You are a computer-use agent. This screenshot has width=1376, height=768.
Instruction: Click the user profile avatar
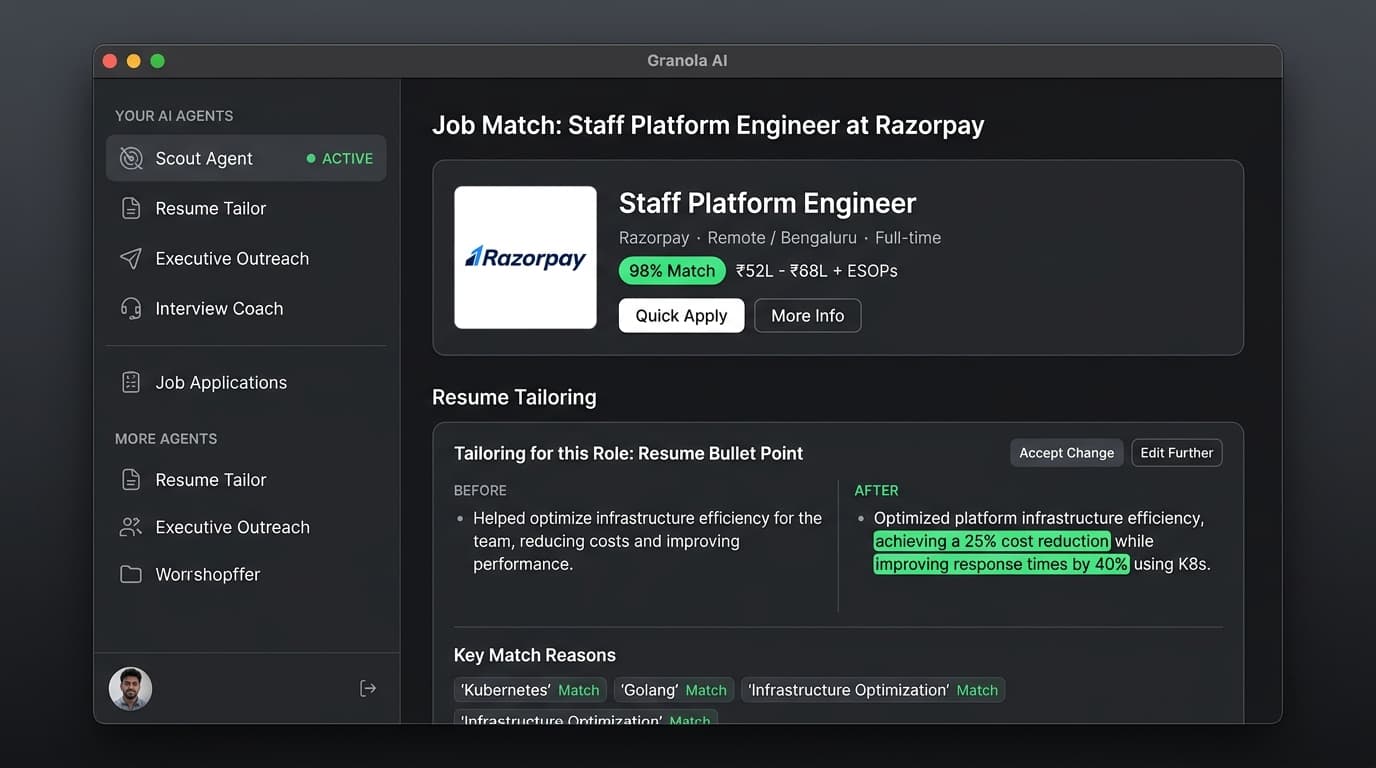tap(130, 688)
